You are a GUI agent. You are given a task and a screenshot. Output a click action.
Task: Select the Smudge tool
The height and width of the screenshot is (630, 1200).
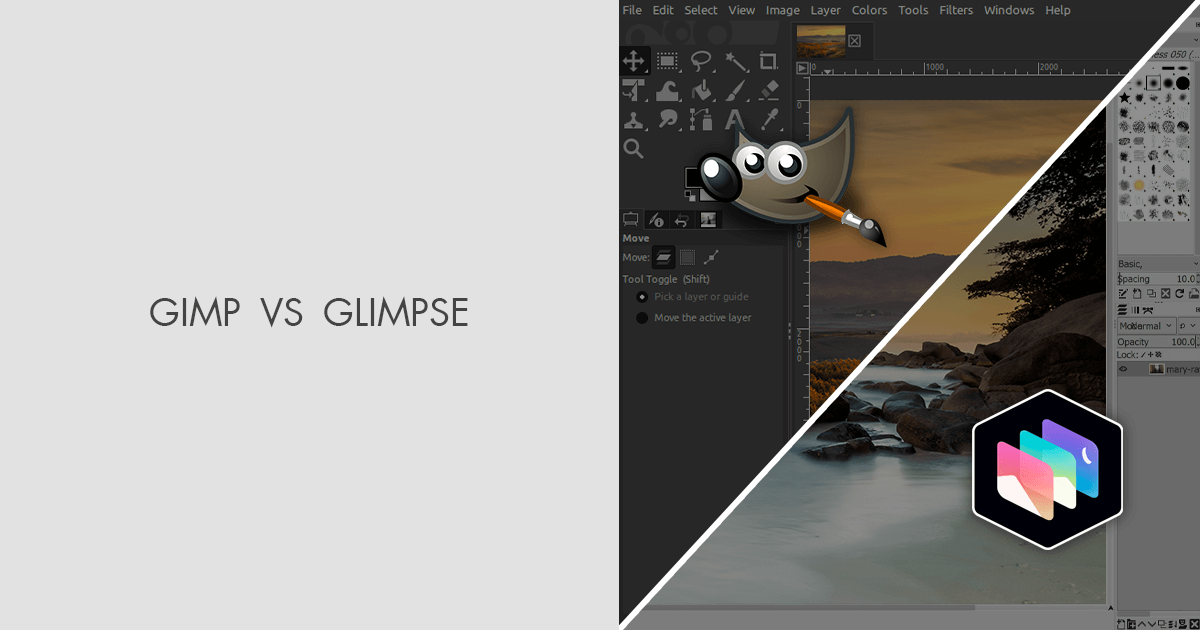667,120
